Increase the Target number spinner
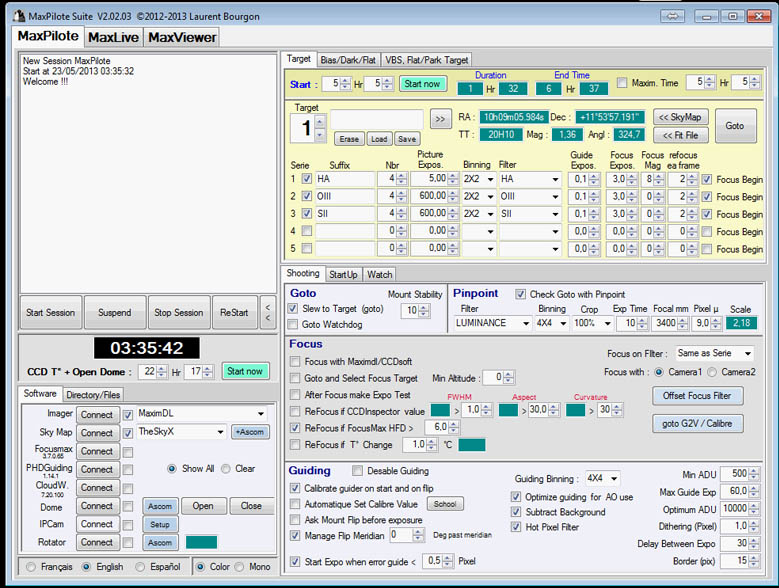The width and height of the screenshot is (779, 588). pyautogui.click(x=320, y=121)
